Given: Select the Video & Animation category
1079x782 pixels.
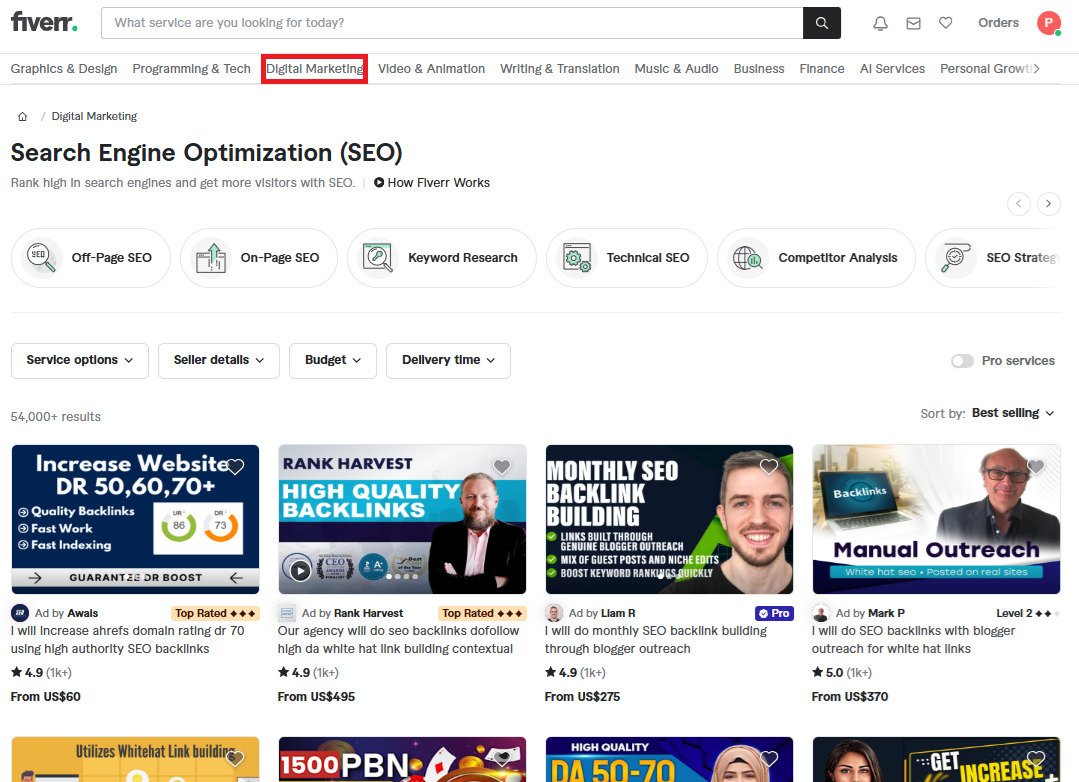Looking at the screenshot, I should (431, 69).
